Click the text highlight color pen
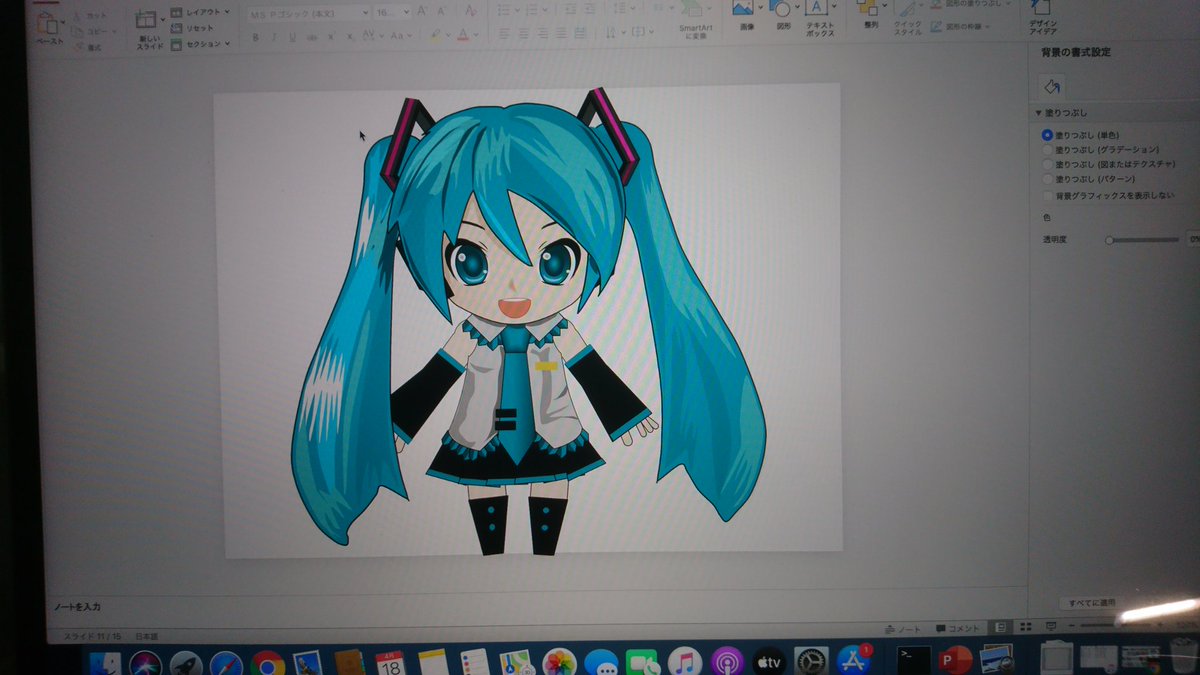 click(x=436, y=35)
